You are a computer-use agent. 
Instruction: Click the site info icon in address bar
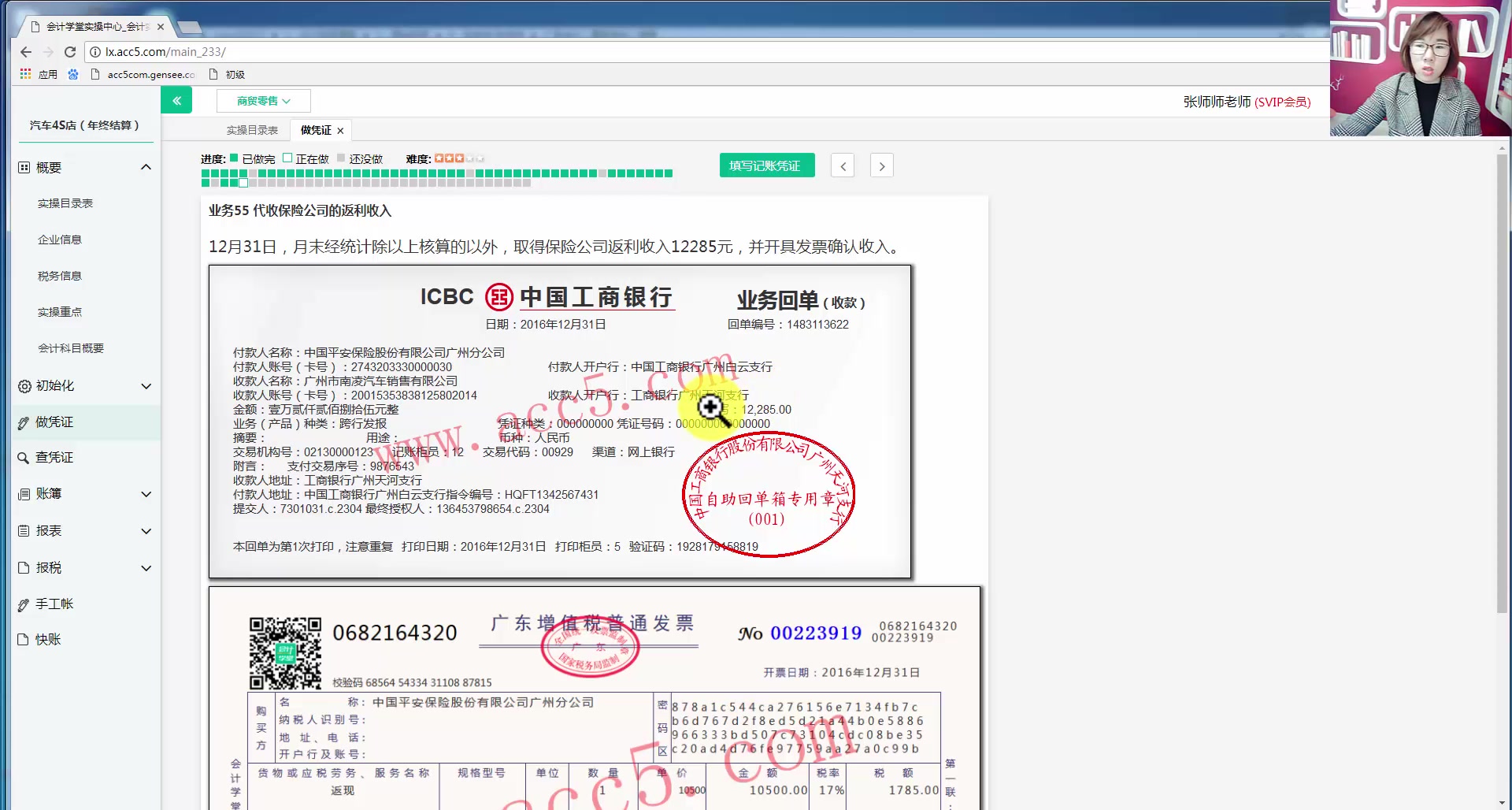94,52
